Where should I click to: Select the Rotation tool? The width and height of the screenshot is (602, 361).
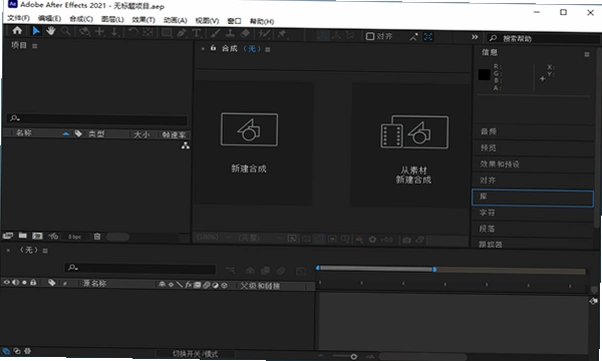133,32
